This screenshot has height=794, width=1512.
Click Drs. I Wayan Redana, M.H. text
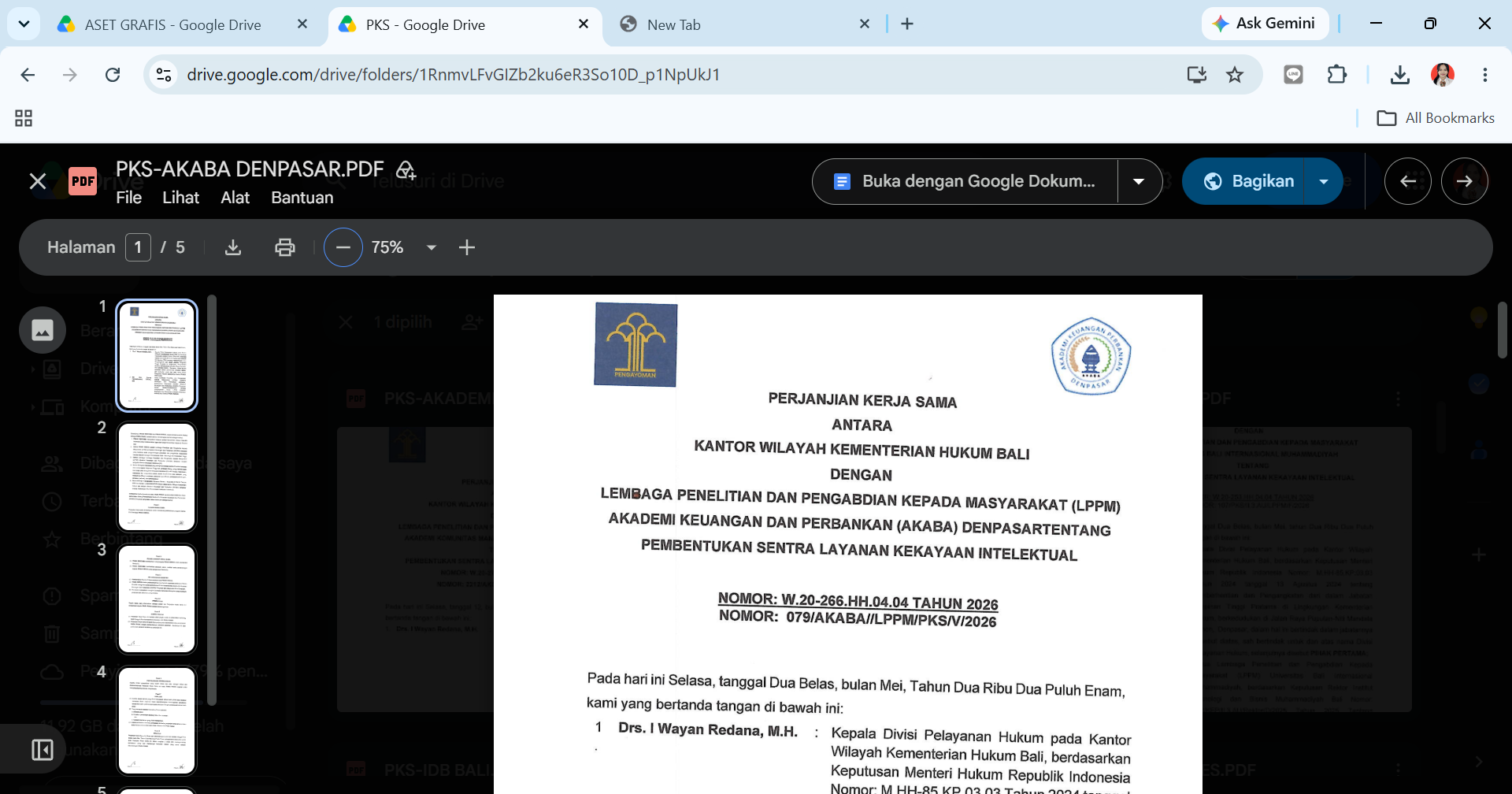click(x=708, y=729)
